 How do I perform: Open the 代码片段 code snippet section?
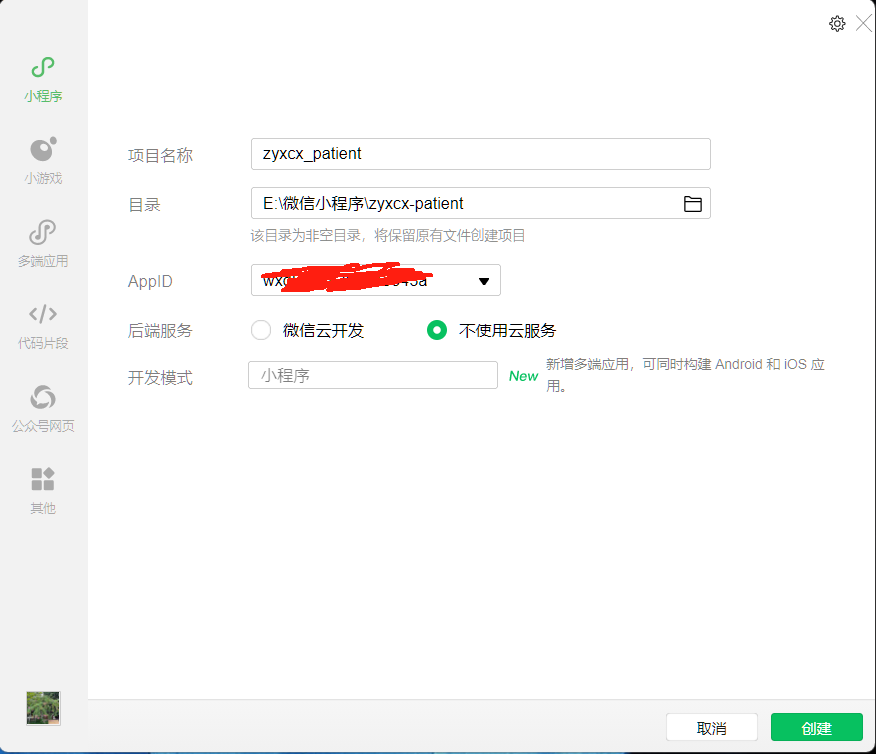43,314
